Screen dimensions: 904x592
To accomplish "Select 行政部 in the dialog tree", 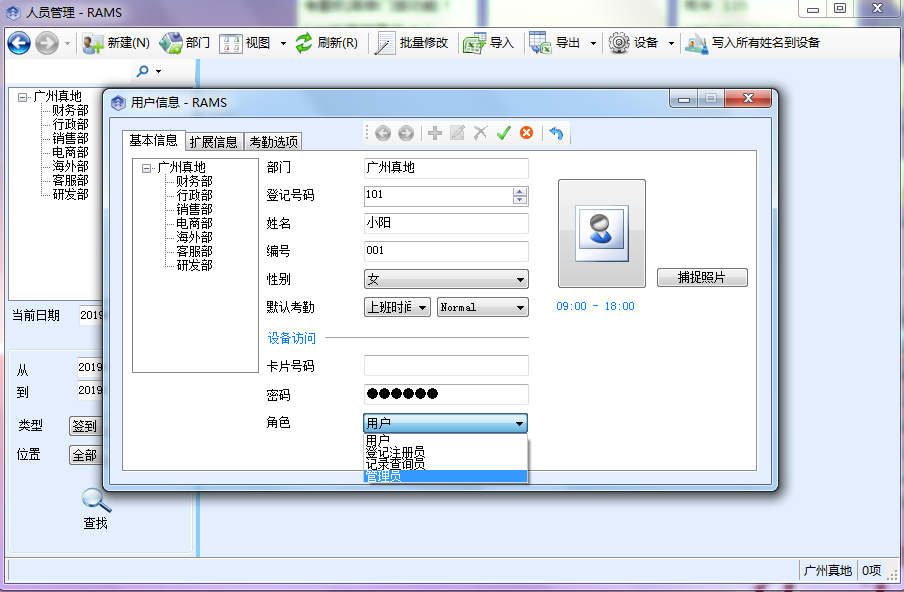I will [x=194, y=195].
